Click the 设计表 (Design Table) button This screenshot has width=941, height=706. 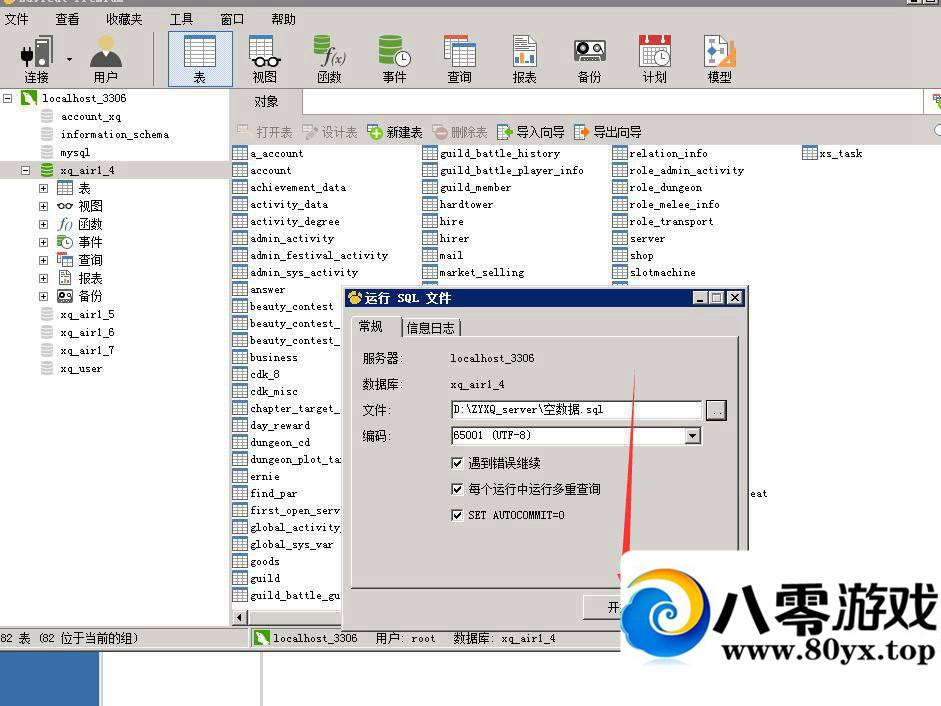pyautogui.click(x=329, y=132)
